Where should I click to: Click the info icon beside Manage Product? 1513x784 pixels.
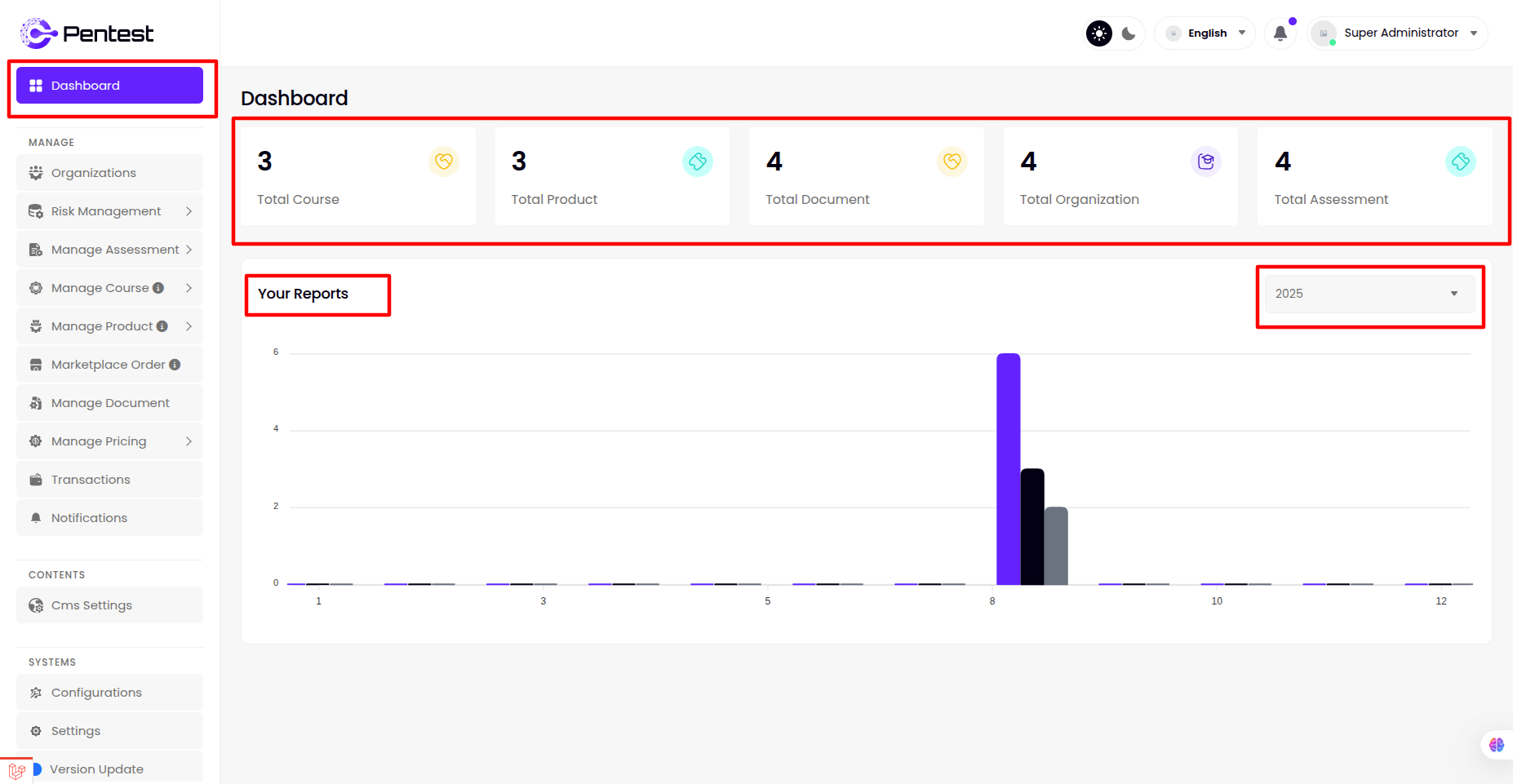162,326
